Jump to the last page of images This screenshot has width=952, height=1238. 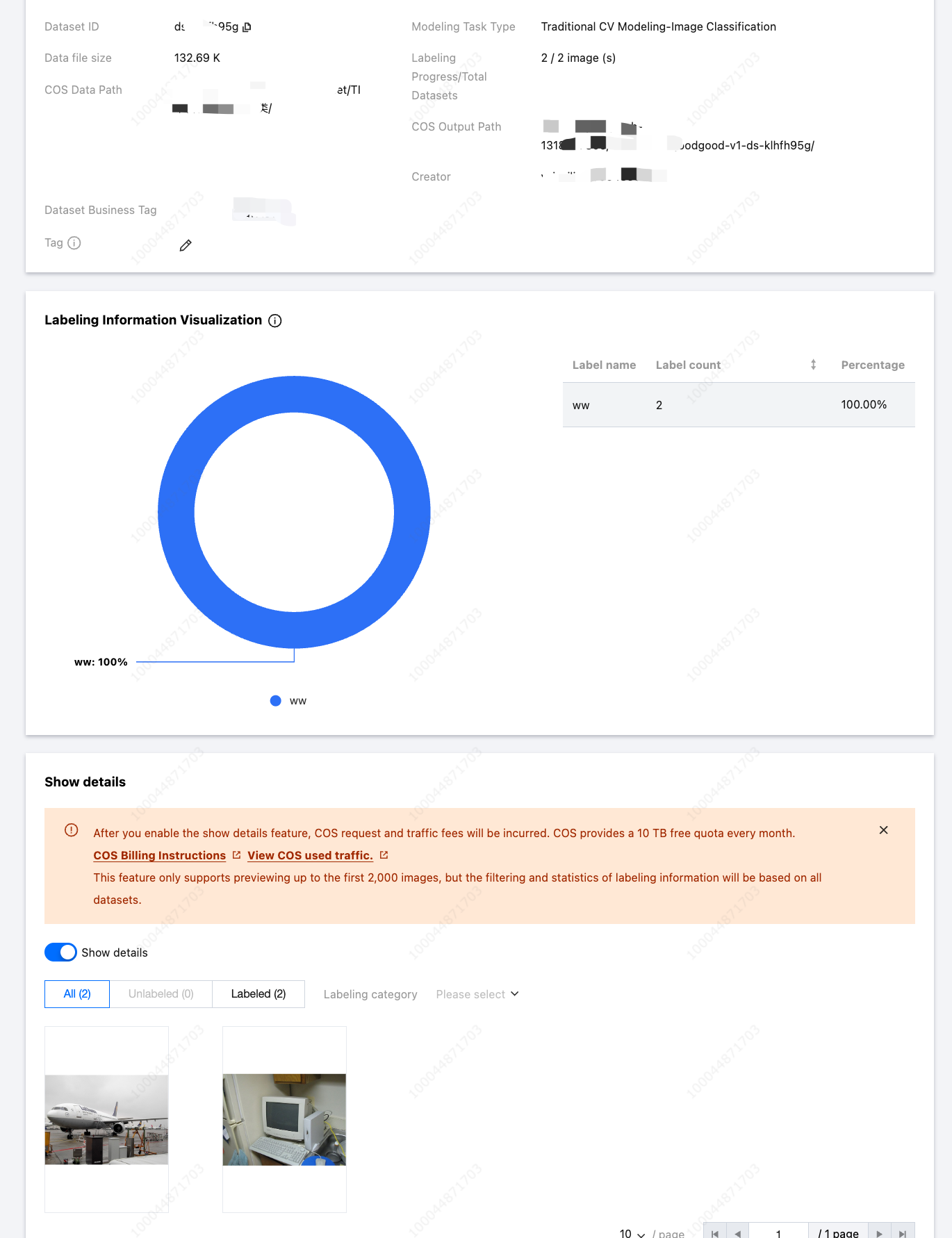pyautogui.click(x=903, y=1233)
